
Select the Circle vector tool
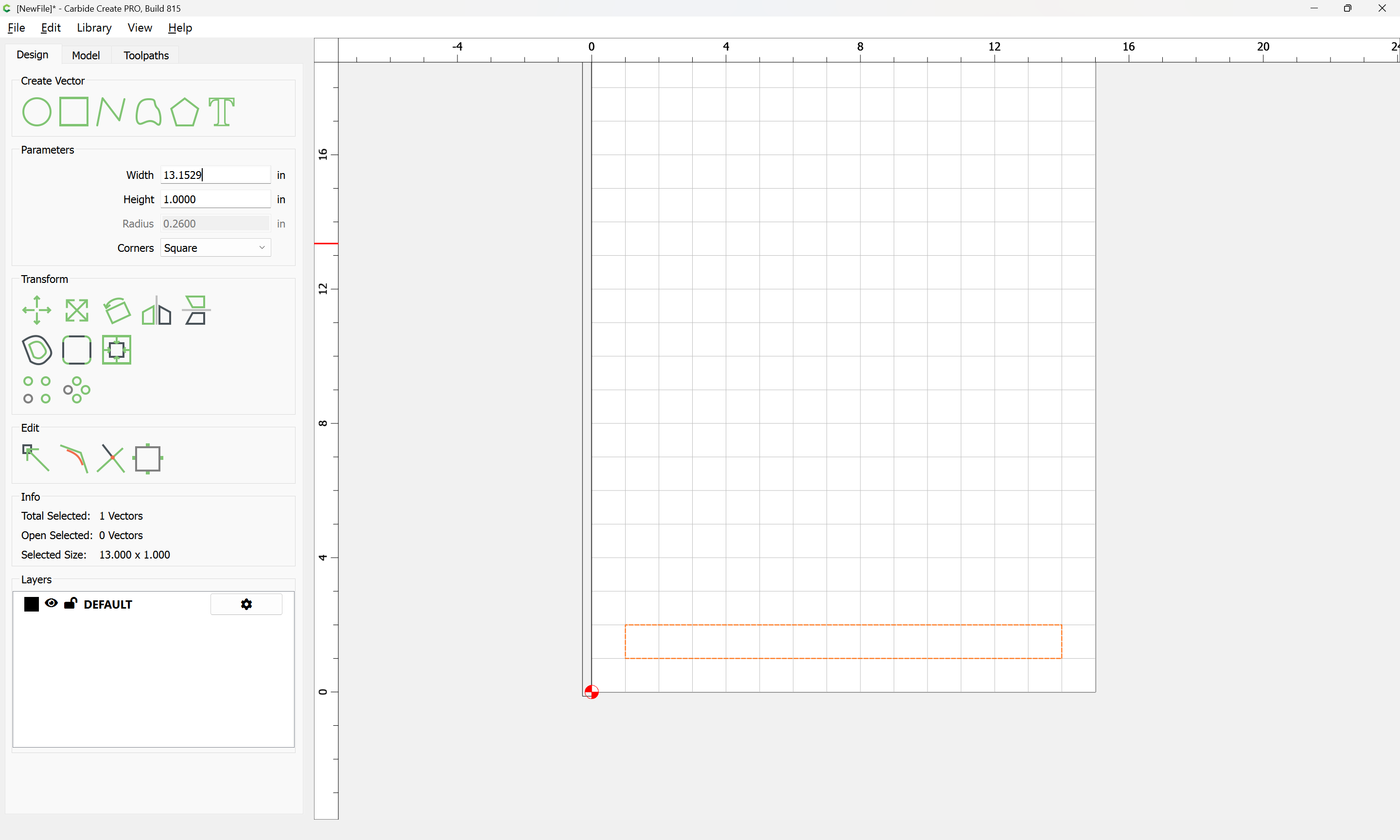[x=37, y=111]
